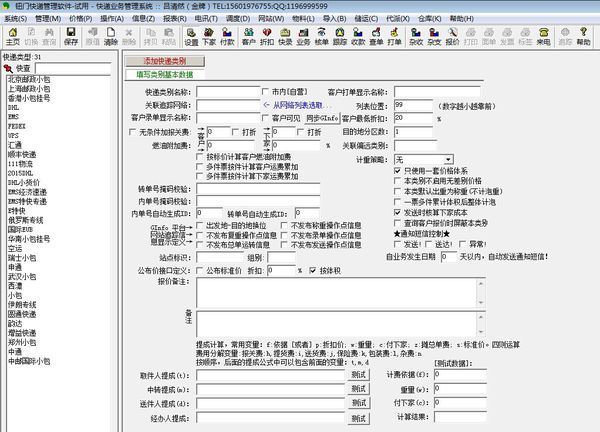Screen dimensions: 600x432
Task: Open the 报价 quotation toolbar icon
Action: point(455,37)
